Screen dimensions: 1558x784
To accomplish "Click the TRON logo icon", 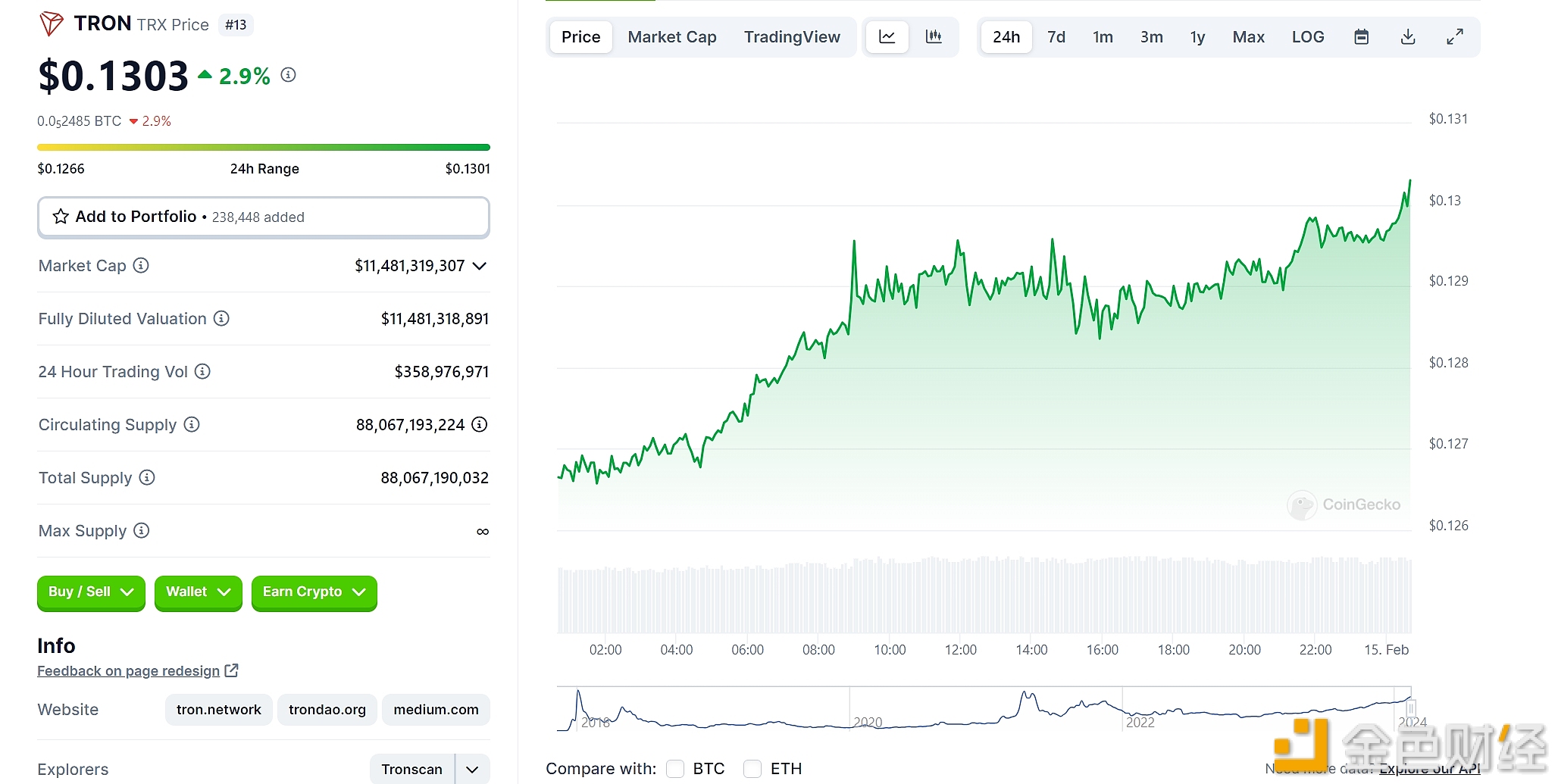I will (51, 23).
